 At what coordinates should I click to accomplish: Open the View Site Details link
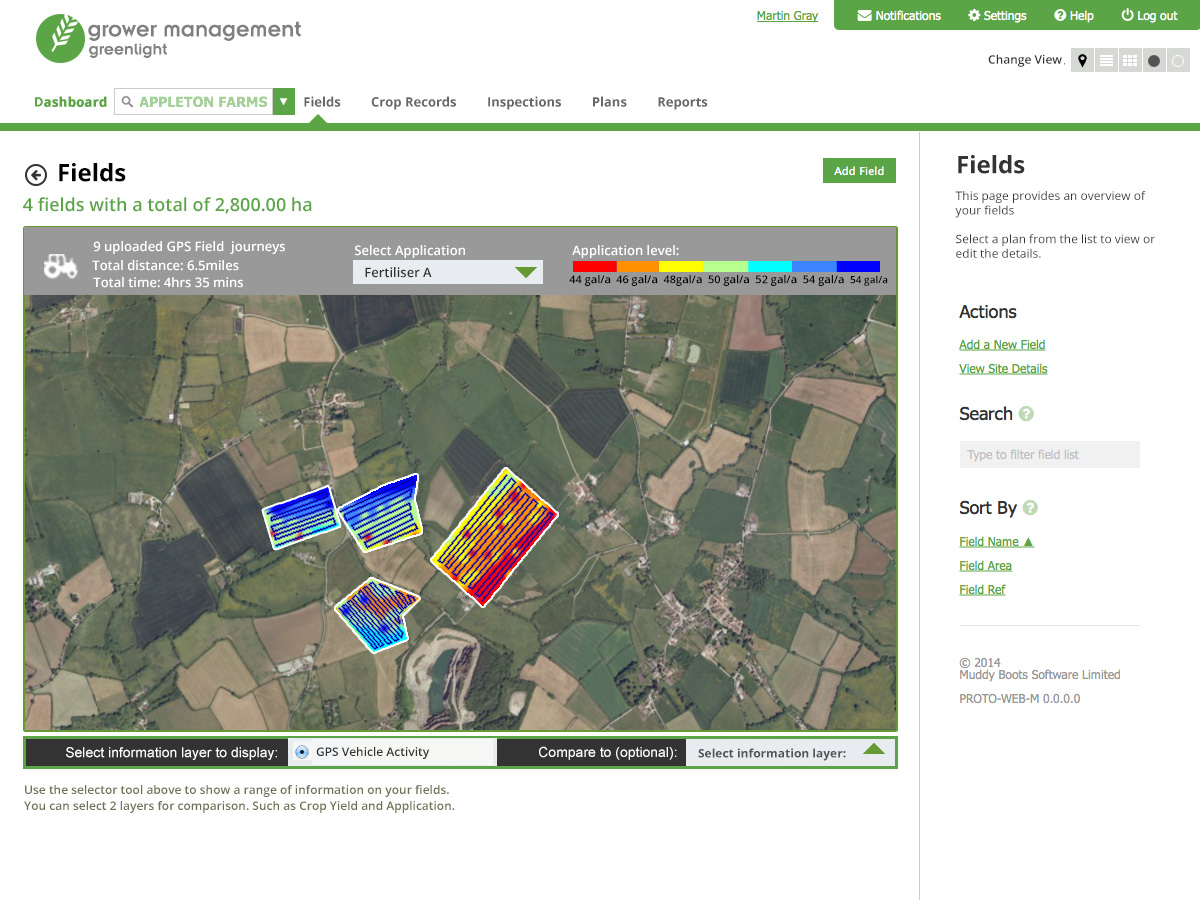[1003, 368]
